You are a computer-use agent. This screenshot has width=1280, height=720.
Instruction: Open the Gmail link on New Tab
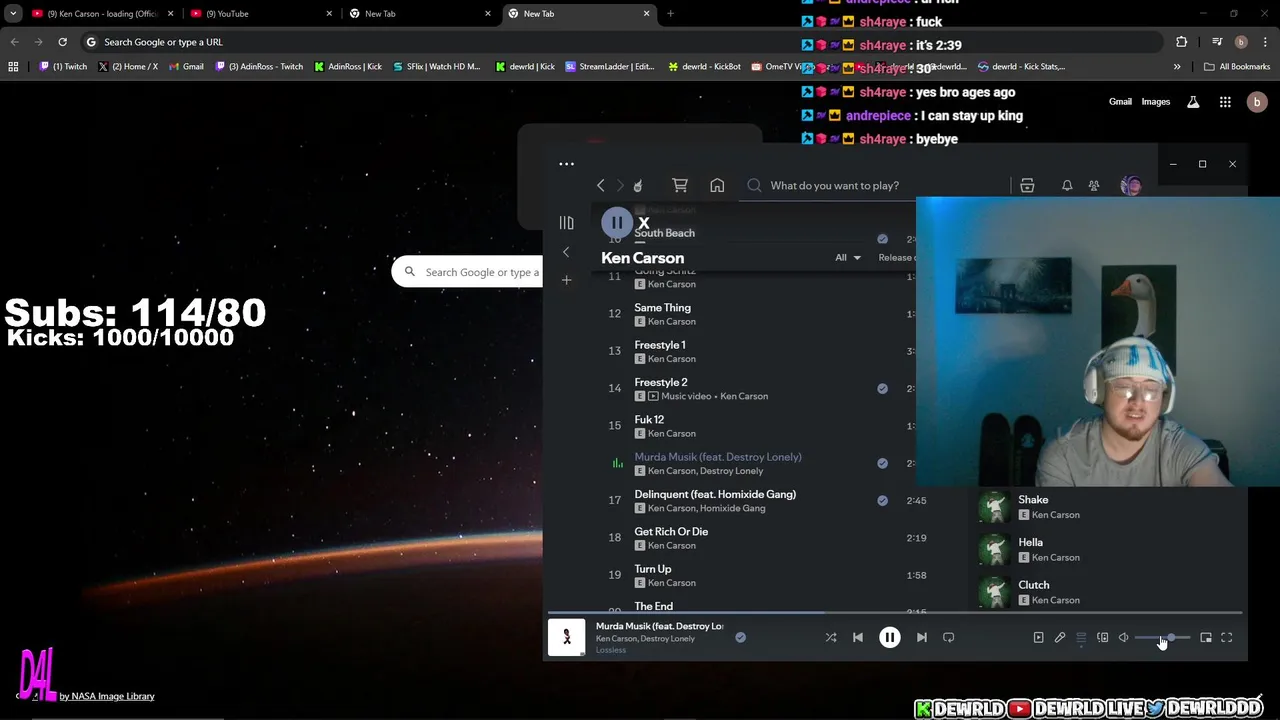[x=1120, y=102]
